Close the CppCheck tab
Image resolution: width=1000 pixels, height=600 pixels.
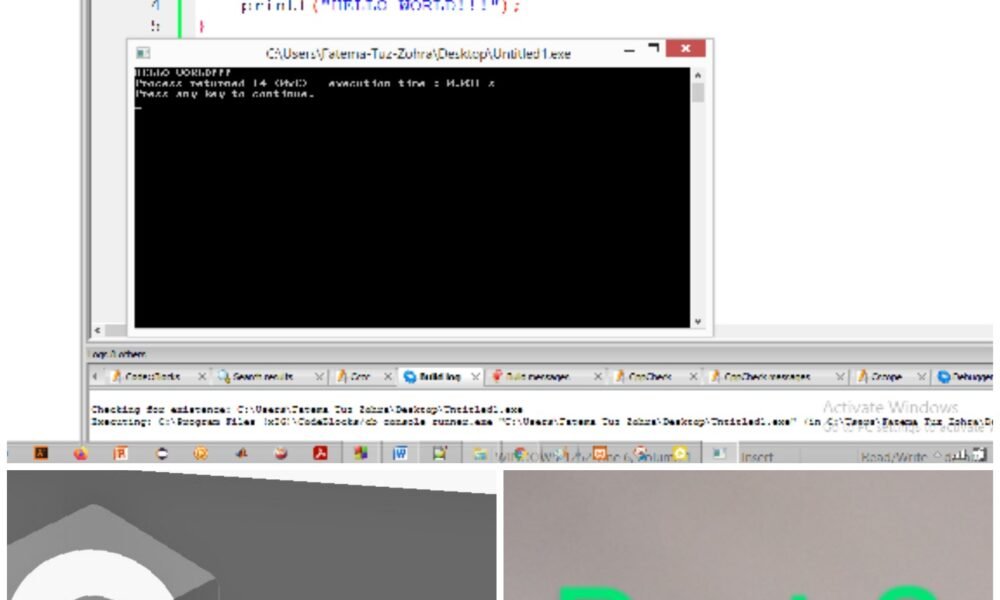(693, 377)
